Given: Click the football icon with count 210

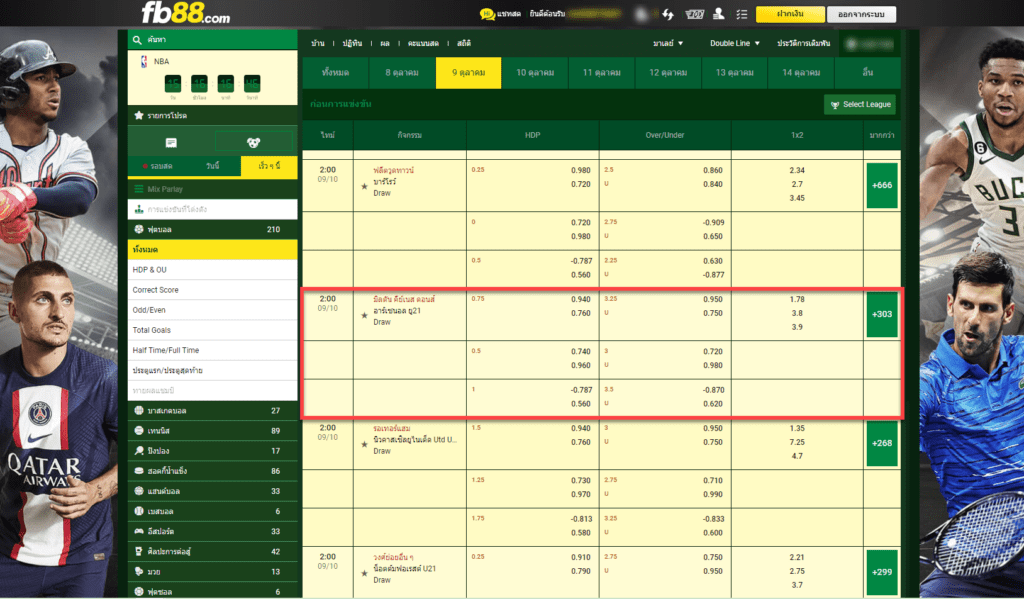Looking at the screenshot, I should pos(138,229).
